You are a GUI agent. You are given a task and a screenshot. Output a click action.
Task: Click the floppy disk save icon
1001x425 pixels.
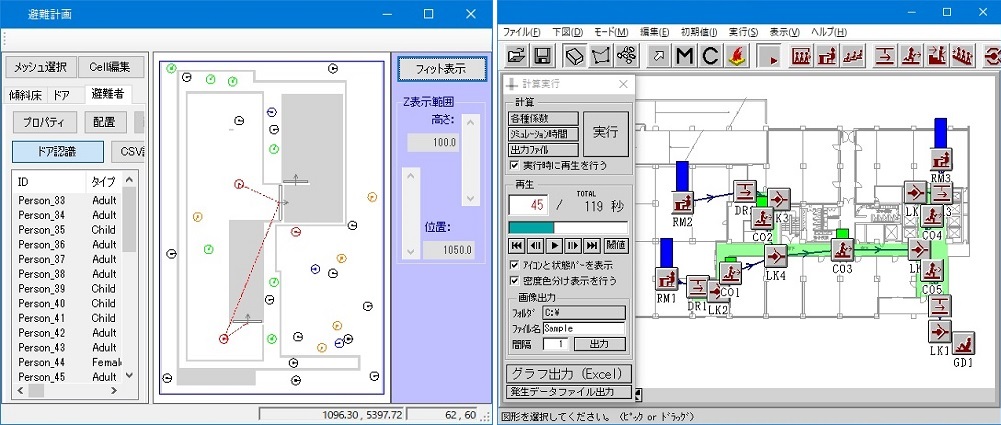click(543, 56)
